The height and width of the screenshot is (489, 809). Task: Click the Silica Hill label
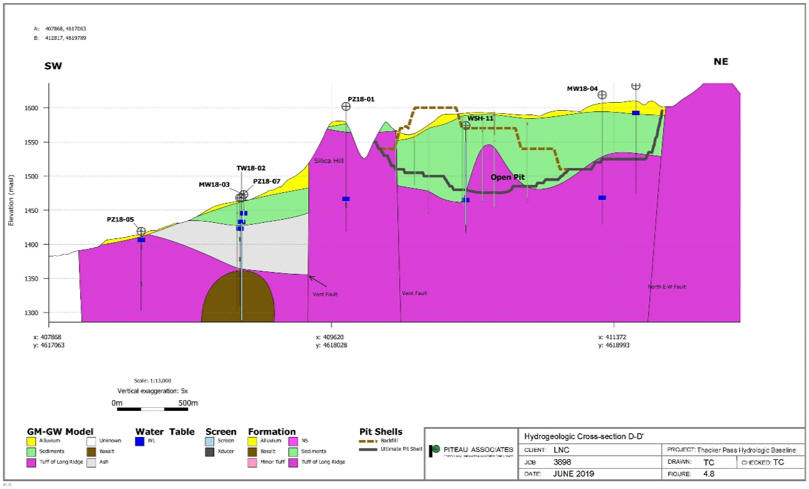(329, 160)
